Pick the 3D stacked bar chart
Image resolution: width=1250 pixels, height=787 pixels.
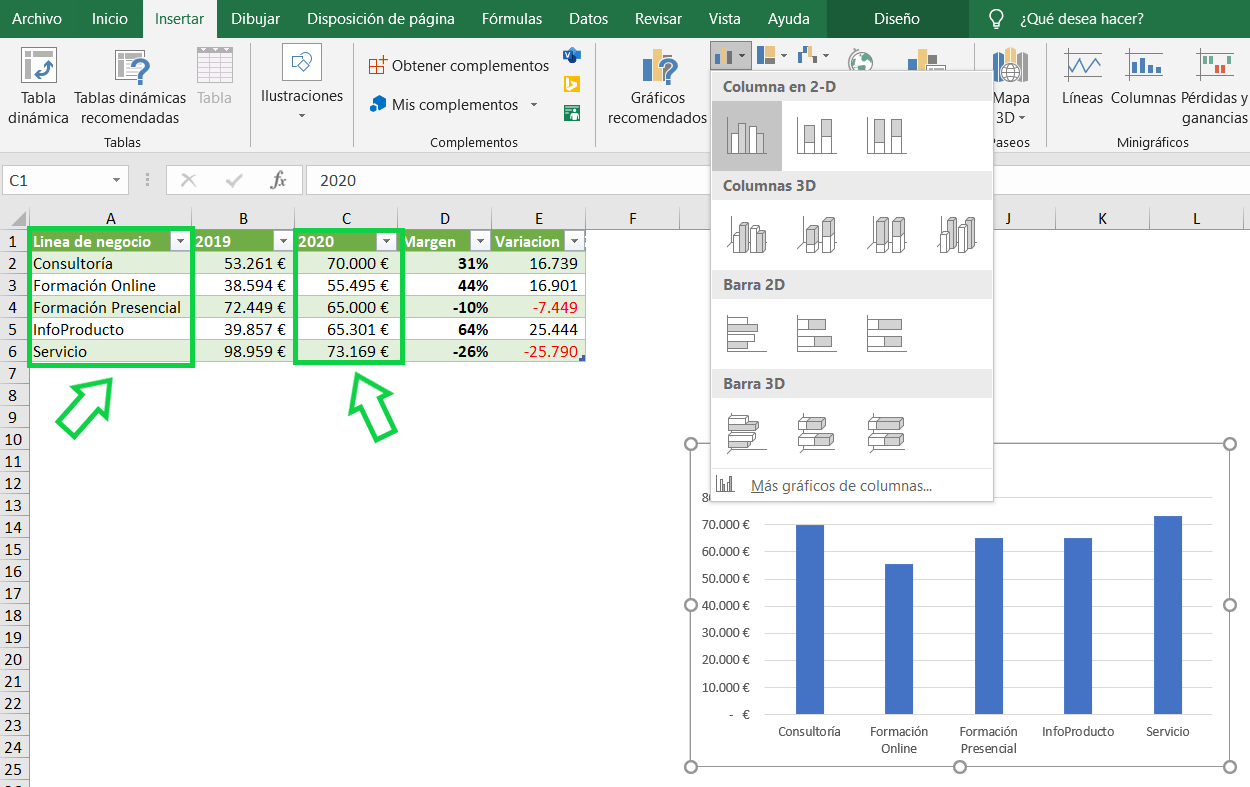[817, 432]
